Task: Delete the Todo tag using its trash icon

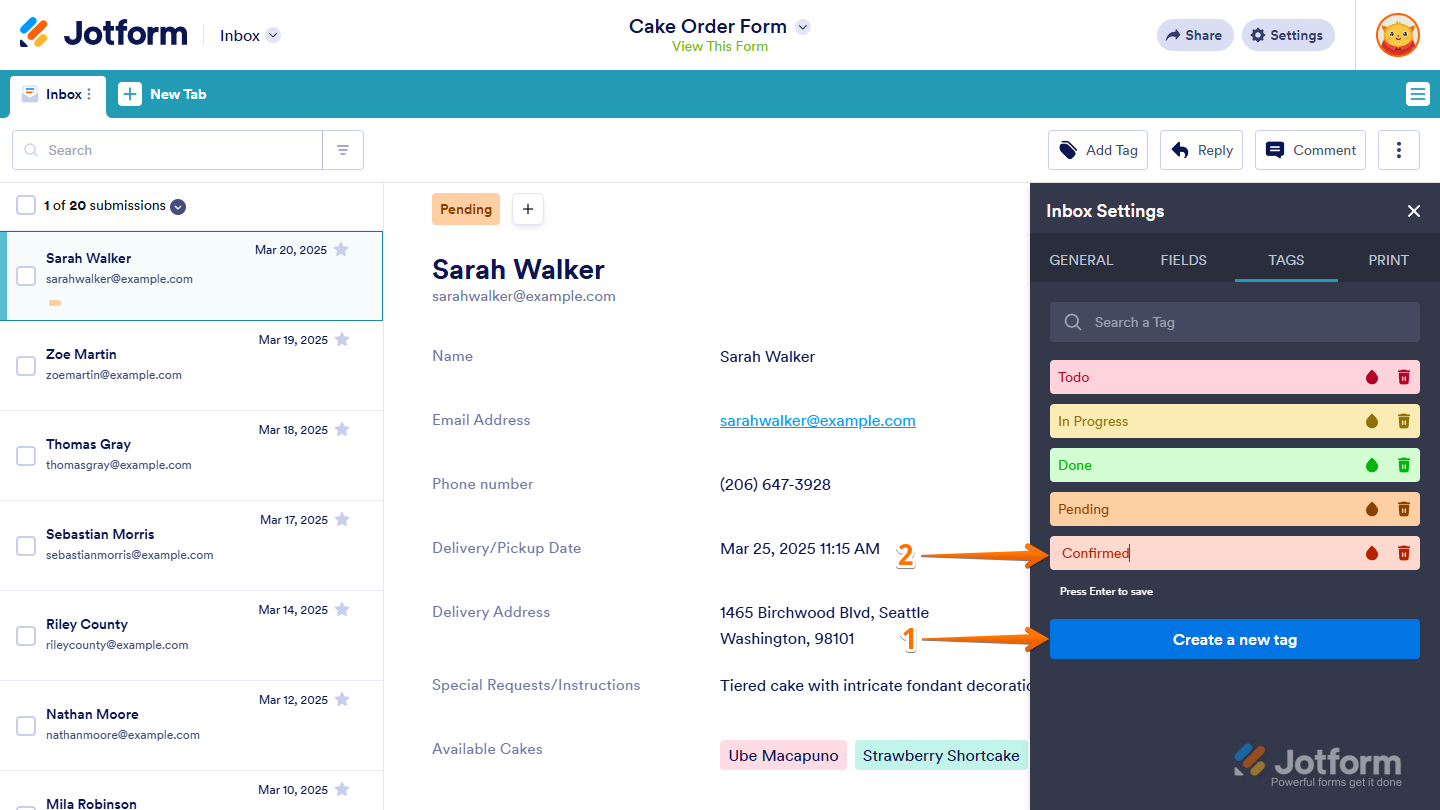Action: tap(1404, 377)
